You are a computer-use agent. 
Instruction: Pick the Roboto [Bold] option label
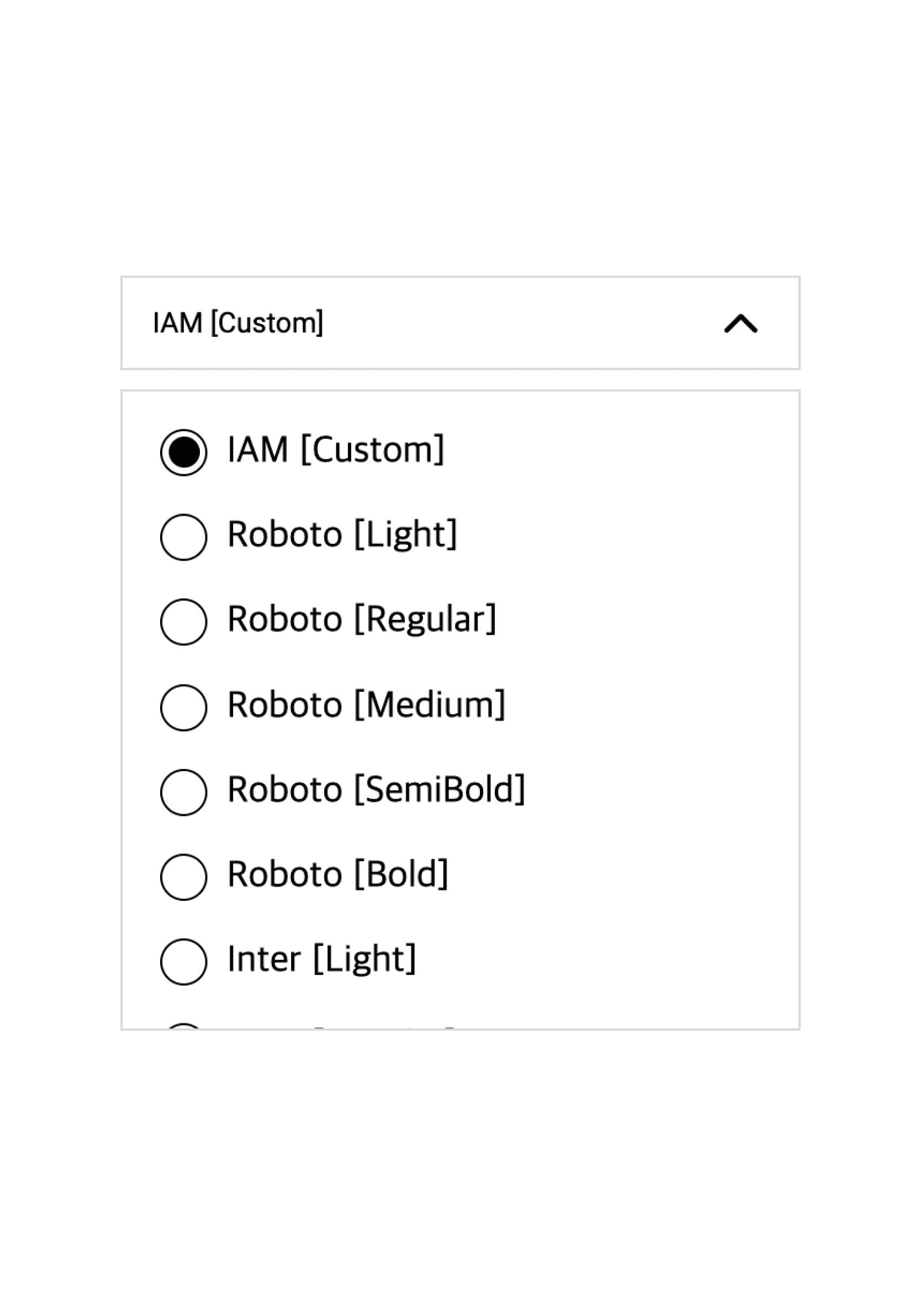click(337, 874)
